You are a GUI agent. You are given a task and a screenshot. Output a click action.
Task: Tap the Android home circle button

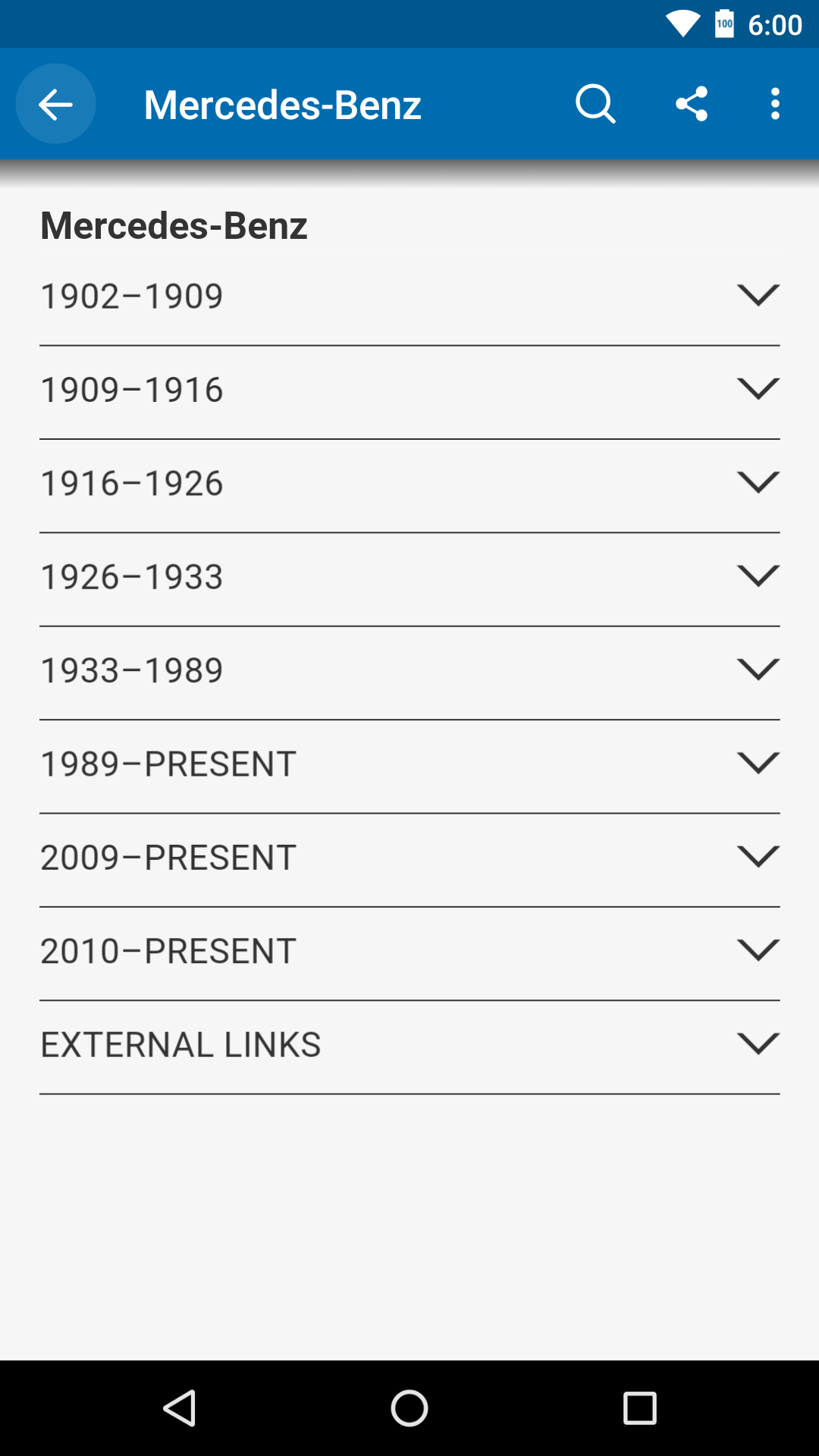409,1408
